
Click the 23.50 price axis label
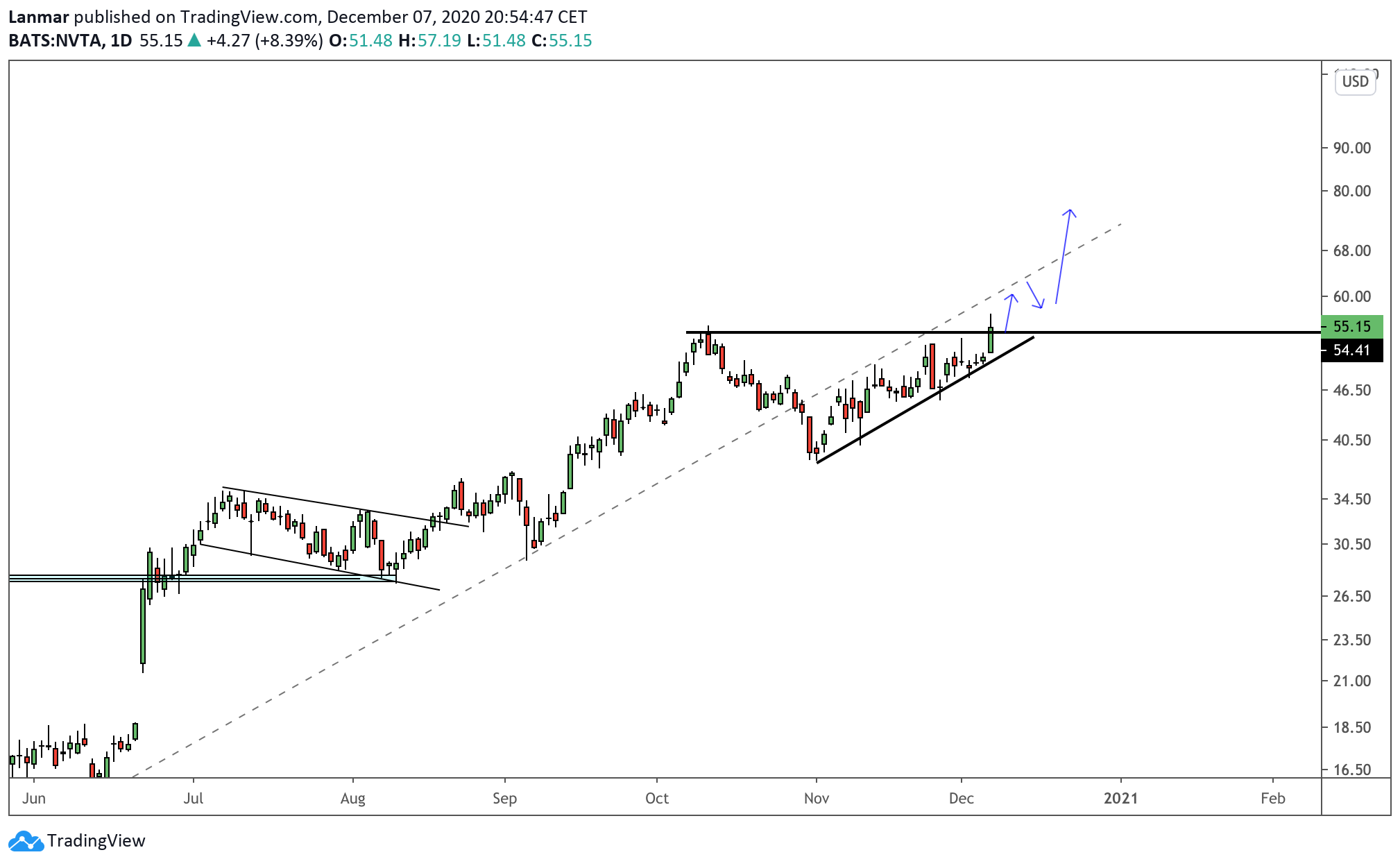pyautogui.click(x=1352, y=640)
